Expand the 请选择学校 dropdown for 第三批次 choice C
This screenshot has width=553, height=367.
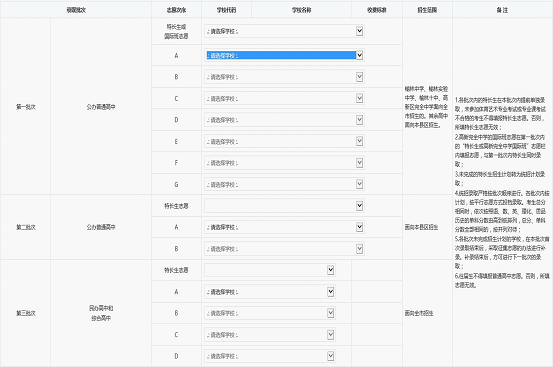[x=270, y=335]
